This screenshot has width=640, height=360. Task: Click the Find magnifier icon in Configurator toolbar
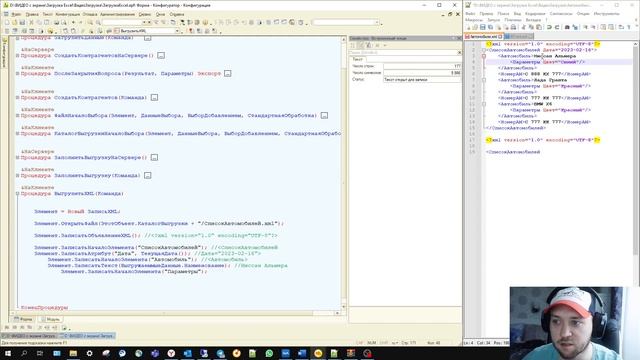pos(90,22)
